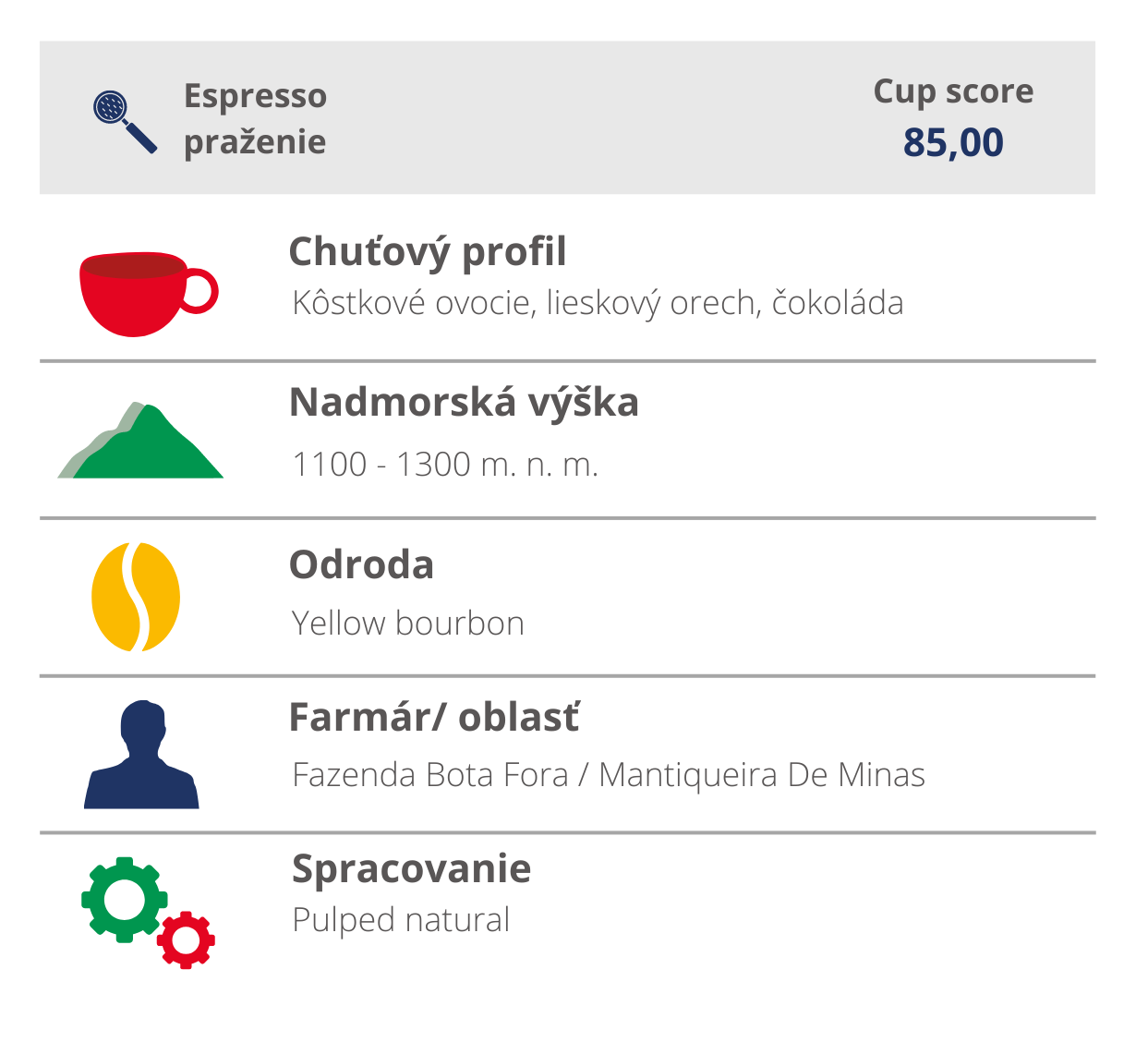This screenshot has height=1042, width=1148.
Task: Click the espresso portafilter icon
Action: 126,121
